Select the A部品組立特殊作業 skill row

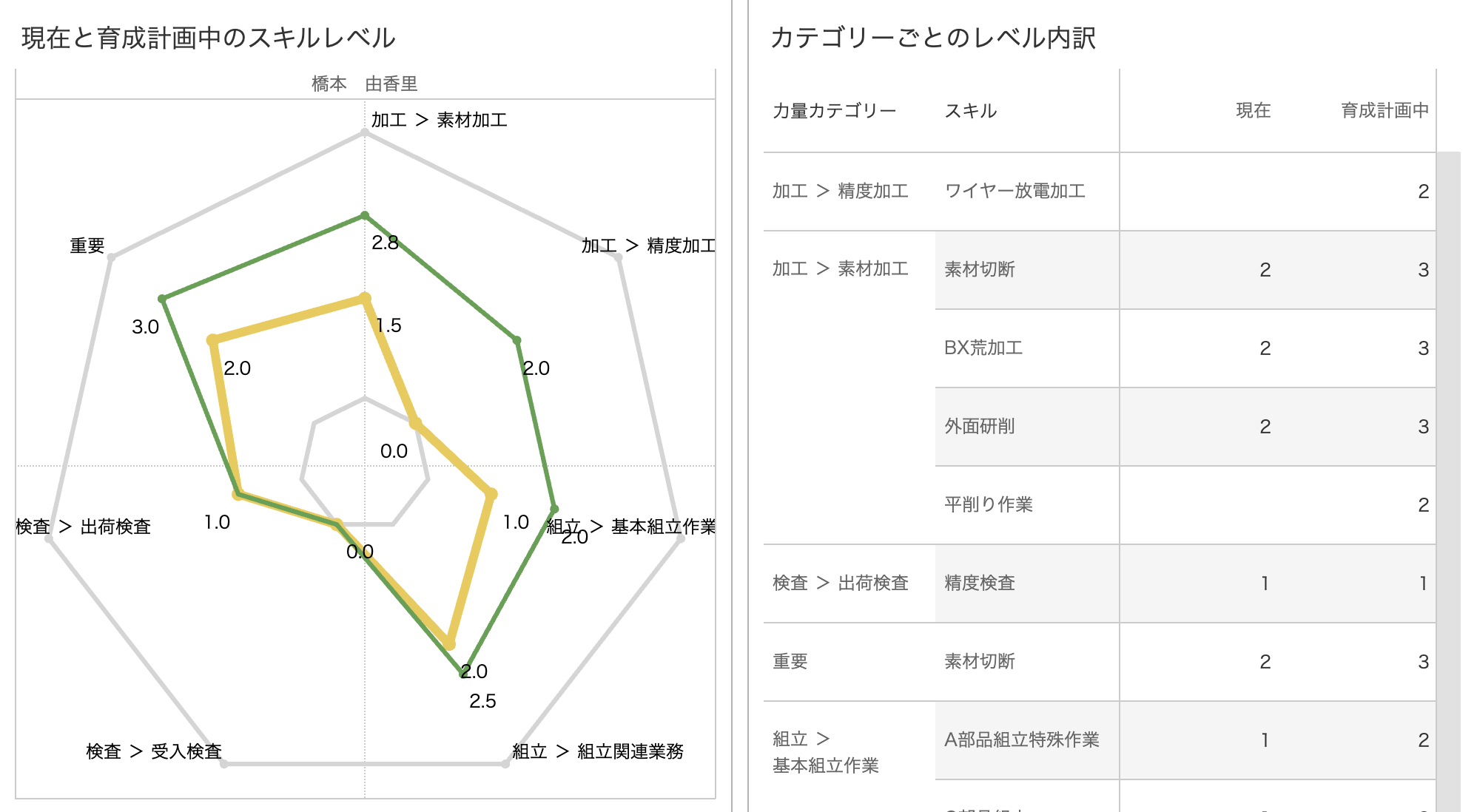[1021, 740]
